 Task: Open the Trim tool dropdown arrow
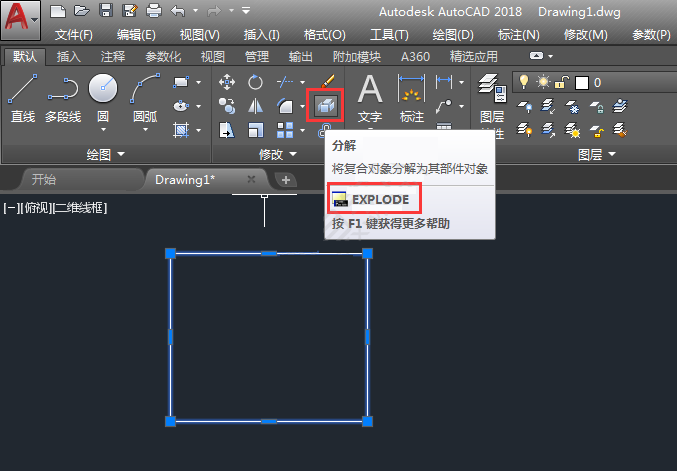303,82
